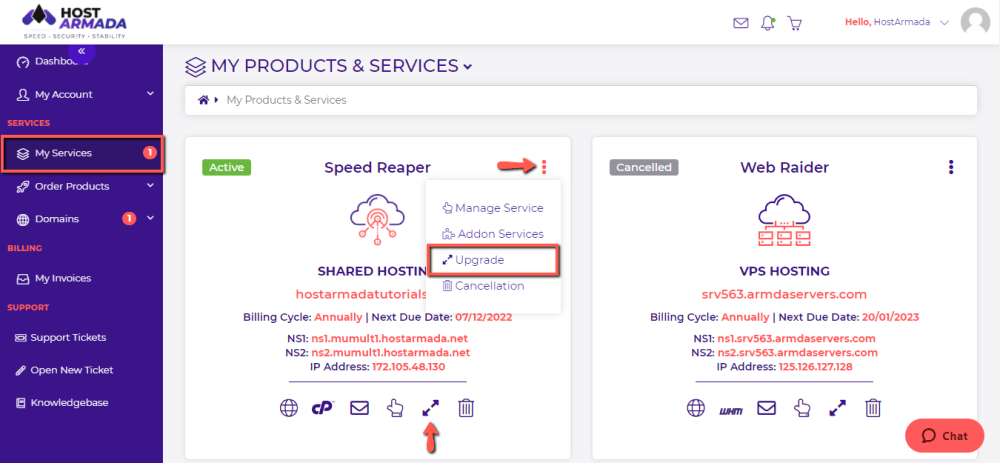Open the notifications bell icon
The width and height of the screenshot is (1000, 463).
tap(768, 23)
